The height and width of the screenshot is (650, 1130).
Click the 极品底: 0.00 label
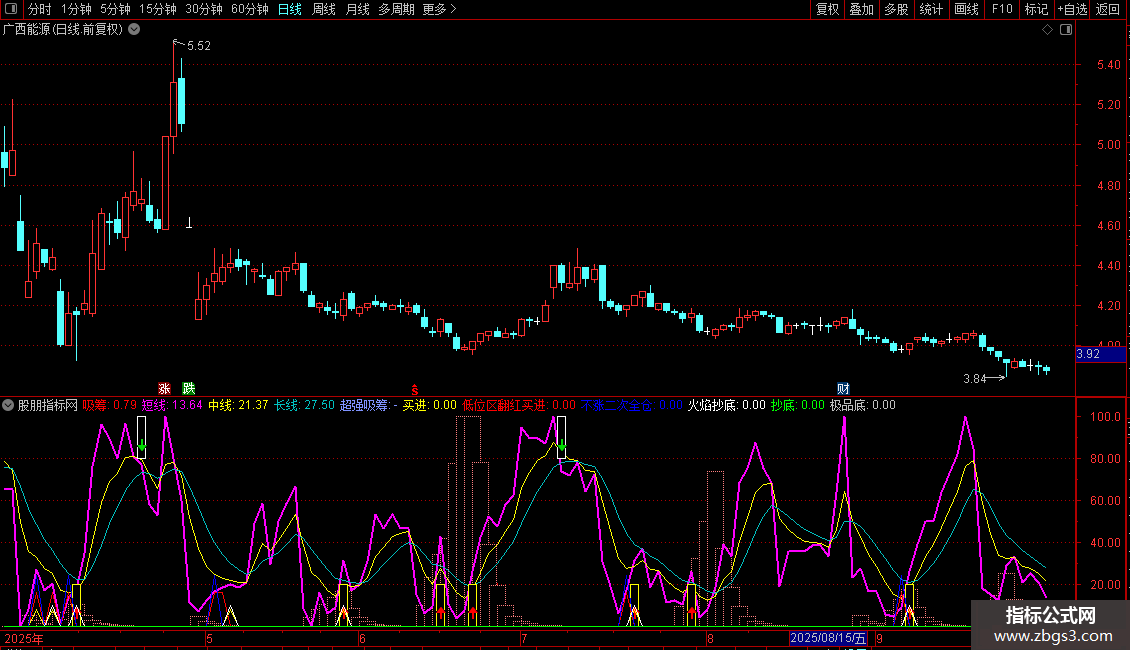click(863, 405)
